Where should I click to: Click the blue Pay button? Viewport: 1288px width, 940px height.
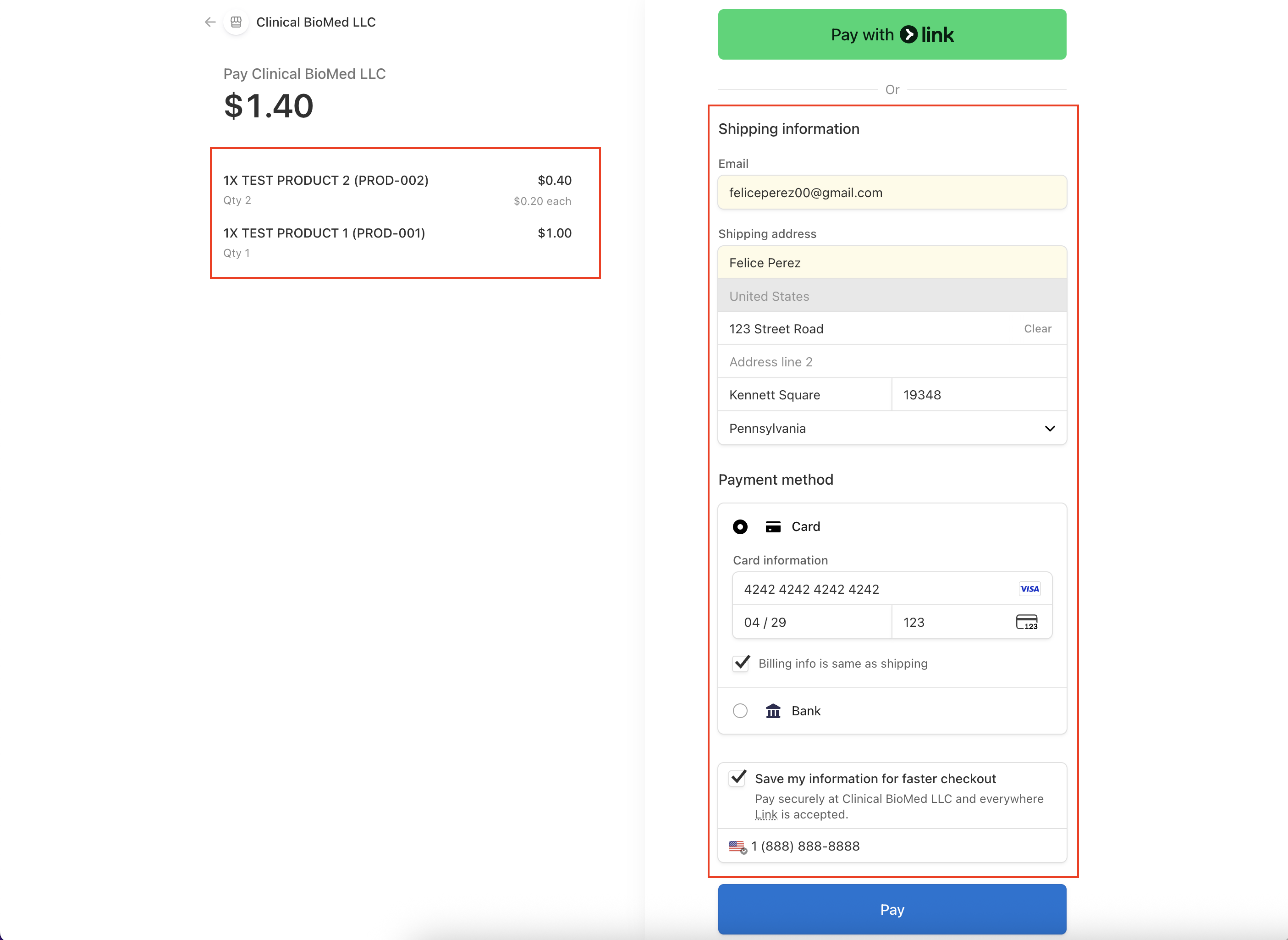click(892, 909)
